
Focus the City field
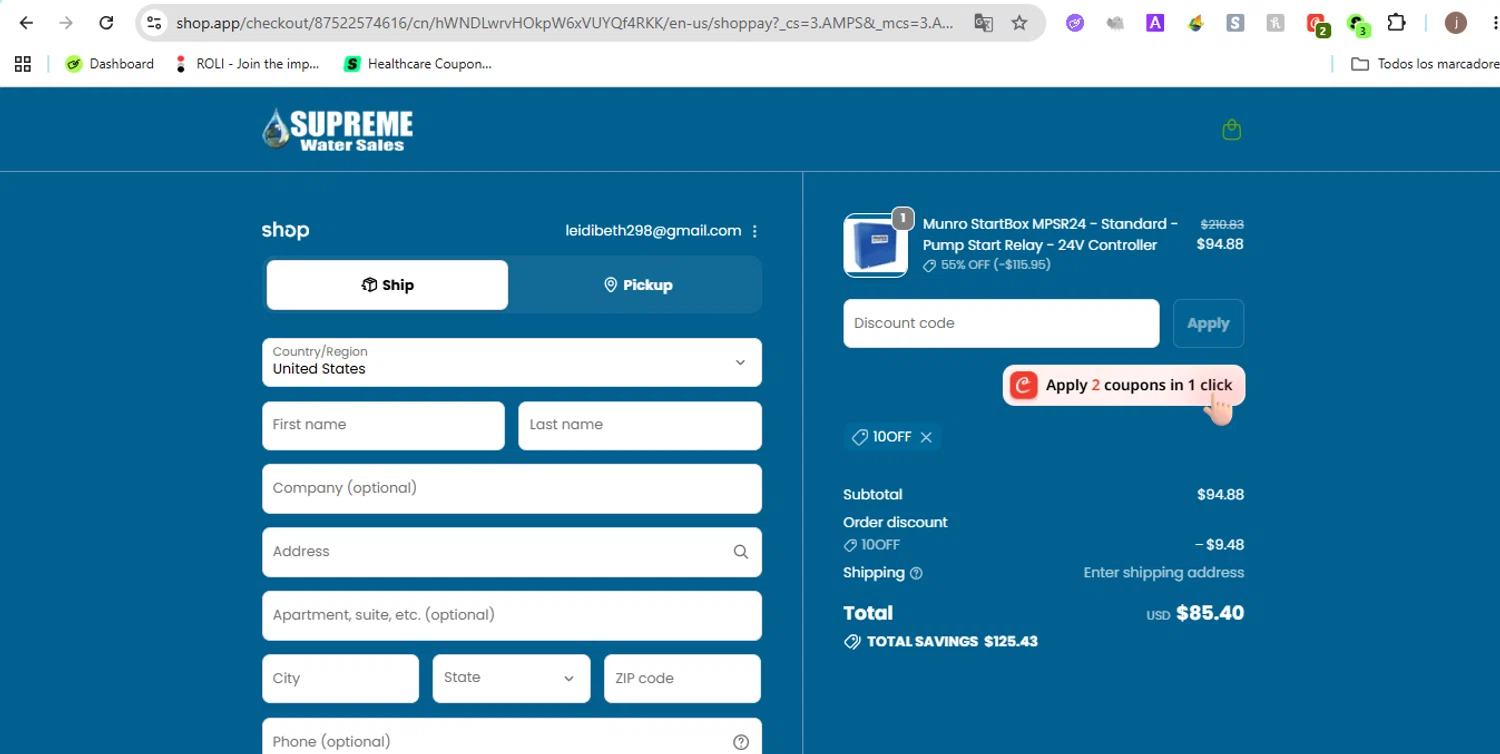(340, 679)
